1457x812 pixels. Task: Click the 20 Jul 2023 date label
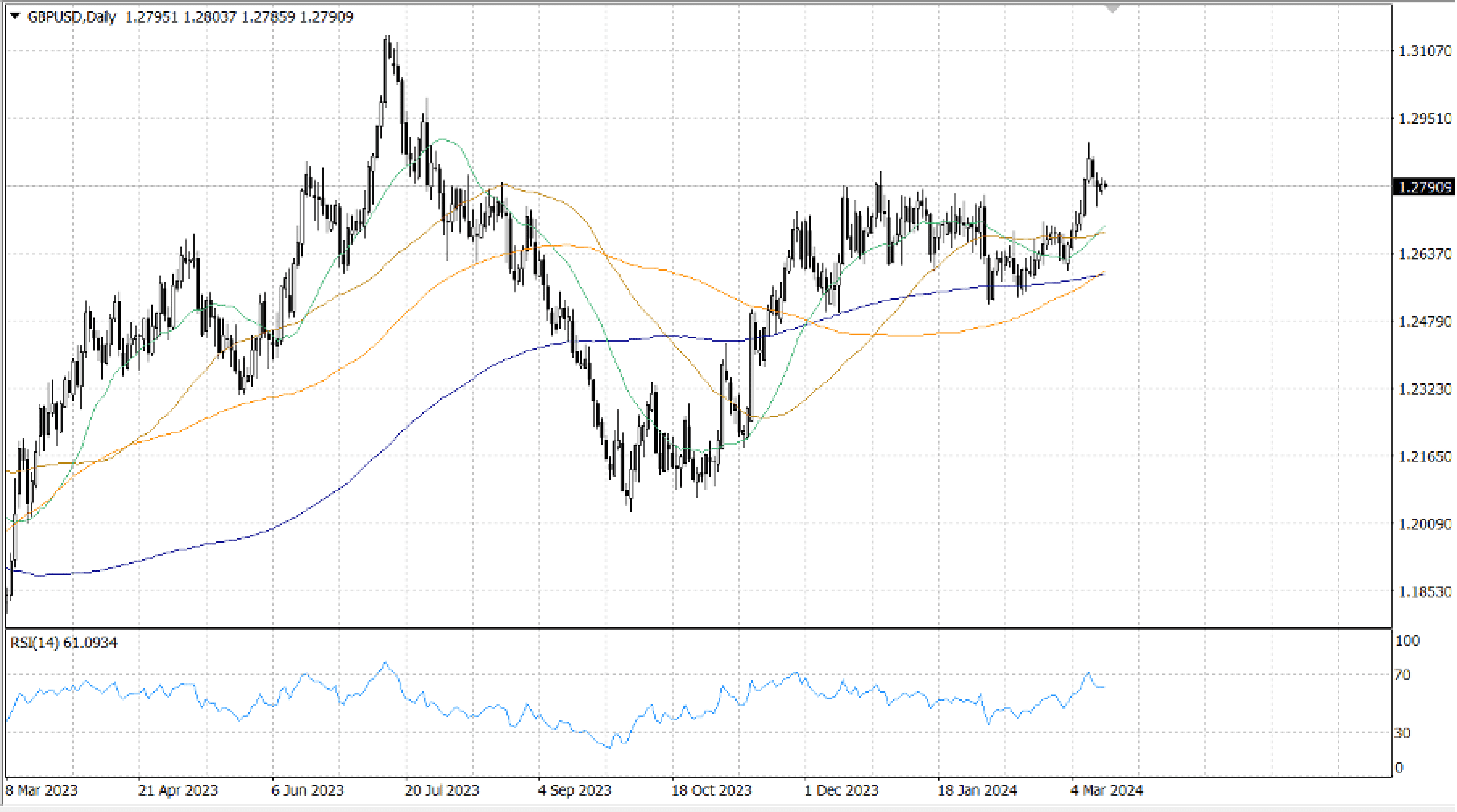coord(442,790)
